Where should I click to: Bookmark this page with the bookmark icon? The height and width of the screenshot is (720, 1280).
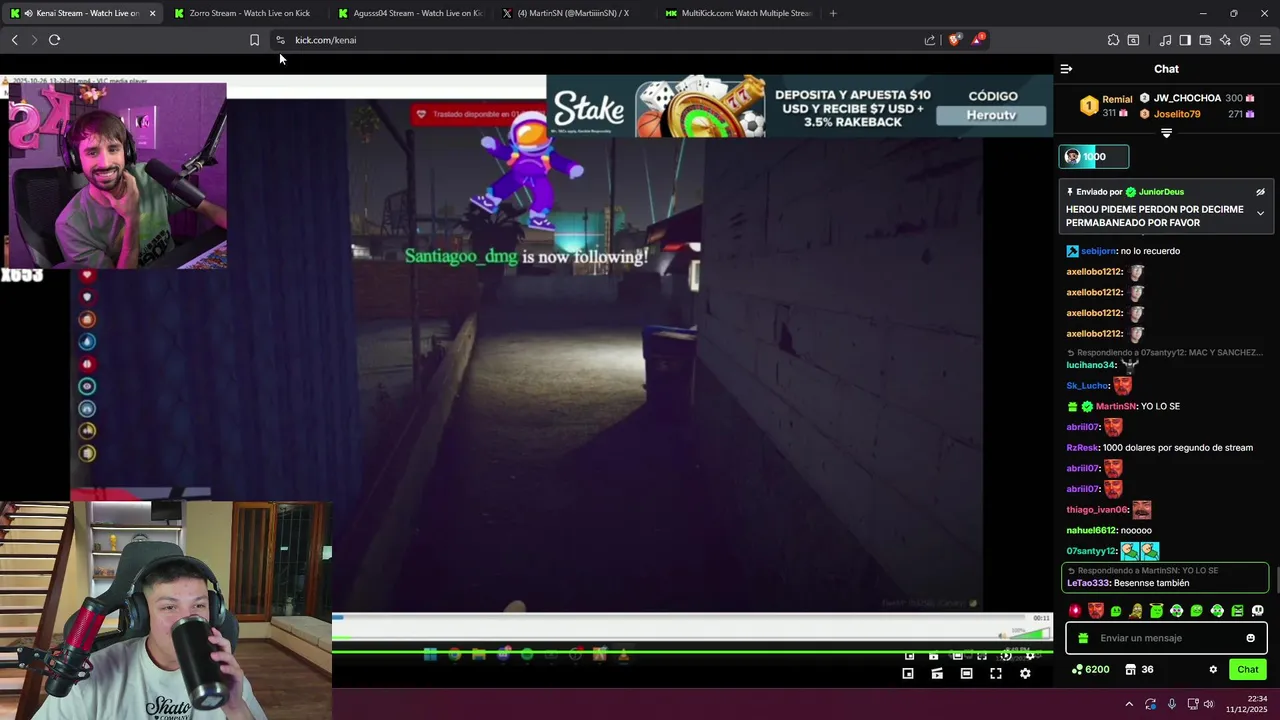[x=254, y=40]
